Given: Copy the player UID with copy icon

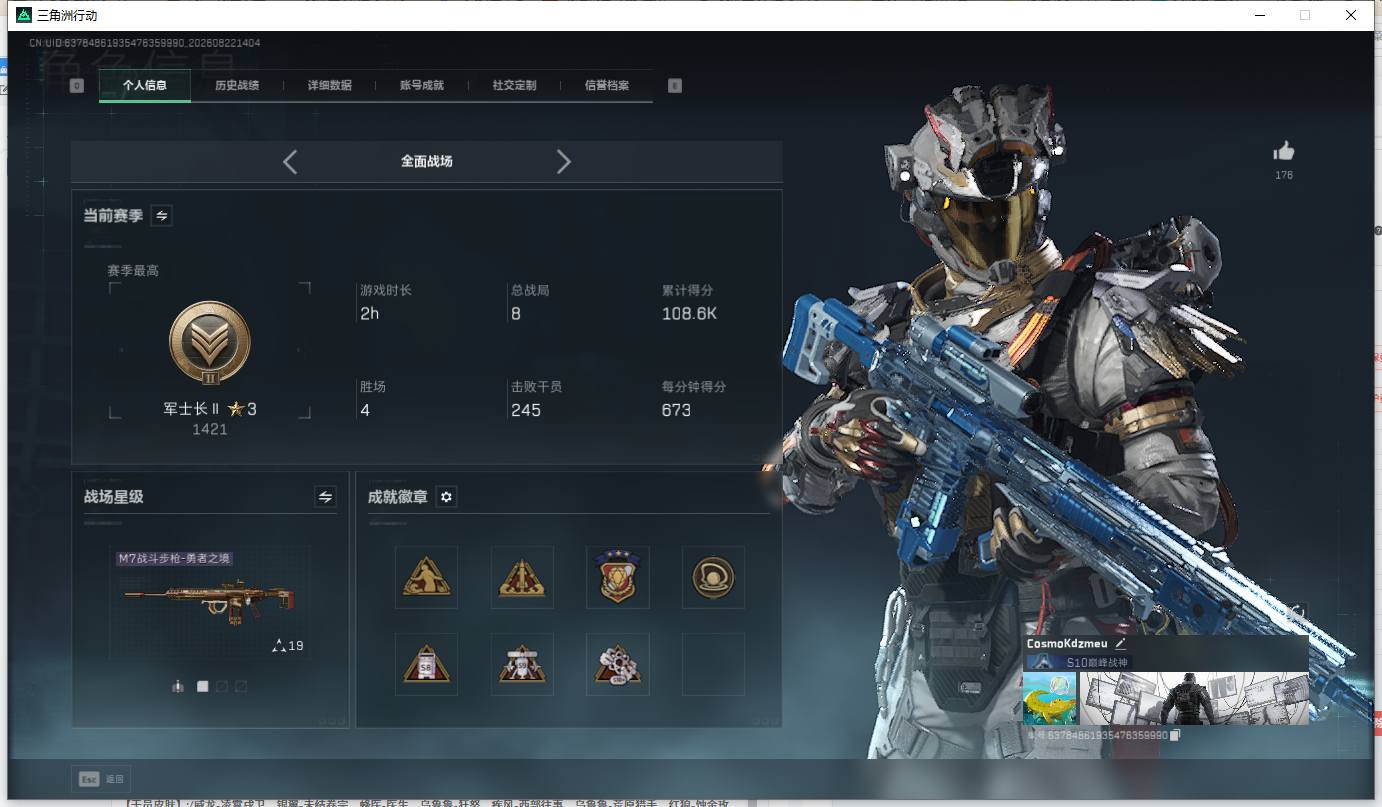Looking at the screenshot, I should click(1176, 735).
